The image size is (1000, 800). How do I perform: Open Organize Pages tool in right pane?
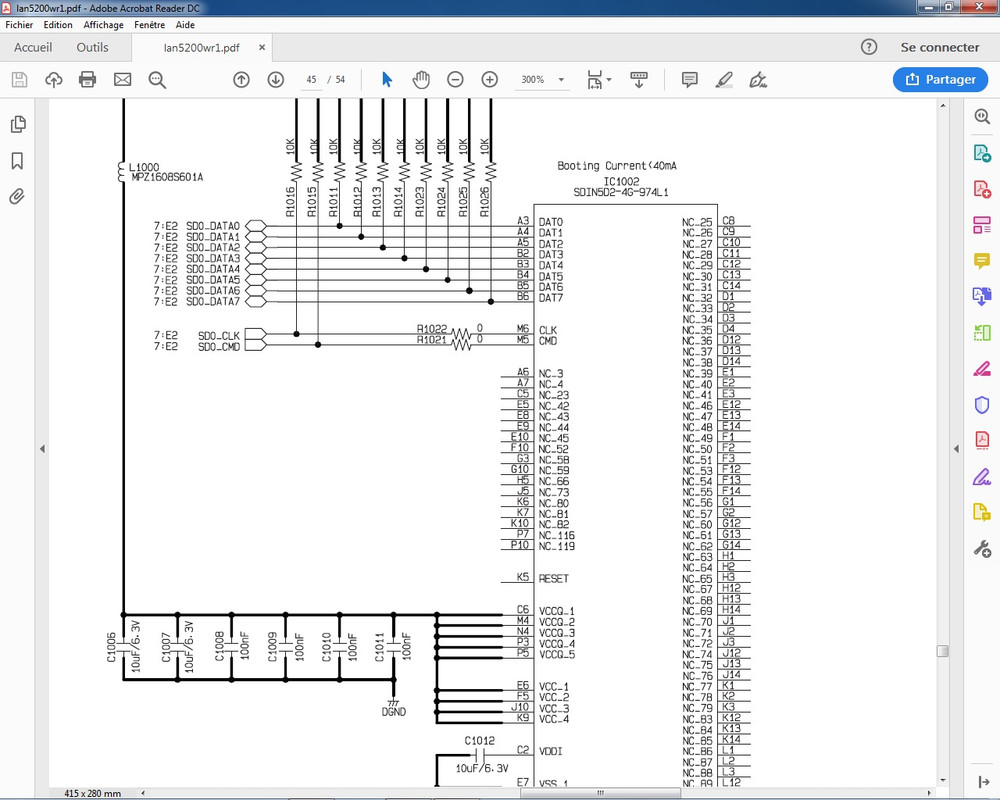982,225
